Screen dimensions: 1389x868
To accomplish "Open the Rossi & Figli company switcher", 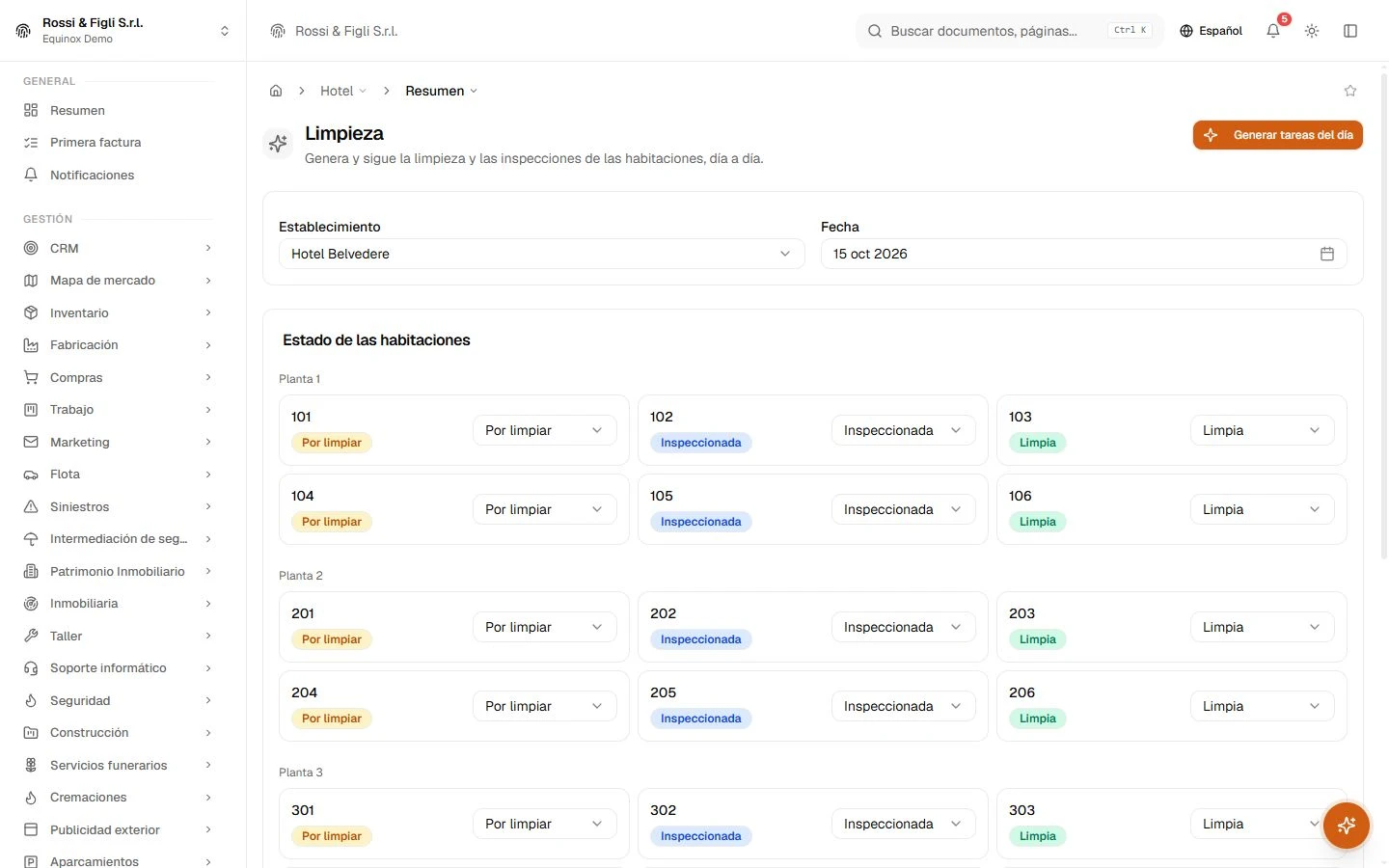I will pyautogui.click(x=123, y=31).
